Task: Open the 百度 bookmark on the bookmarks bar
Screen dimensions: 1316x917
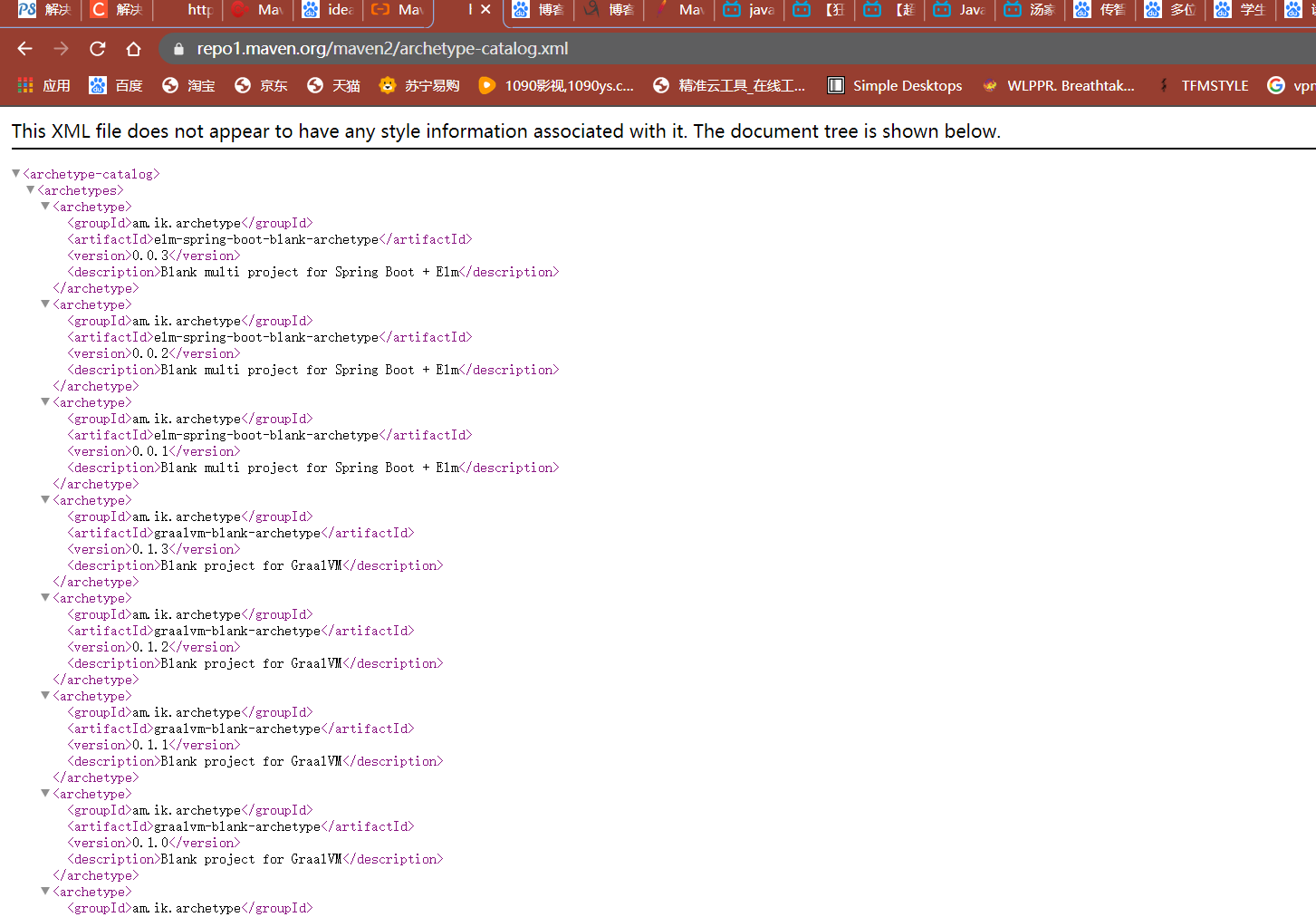Action: (114, 85)
